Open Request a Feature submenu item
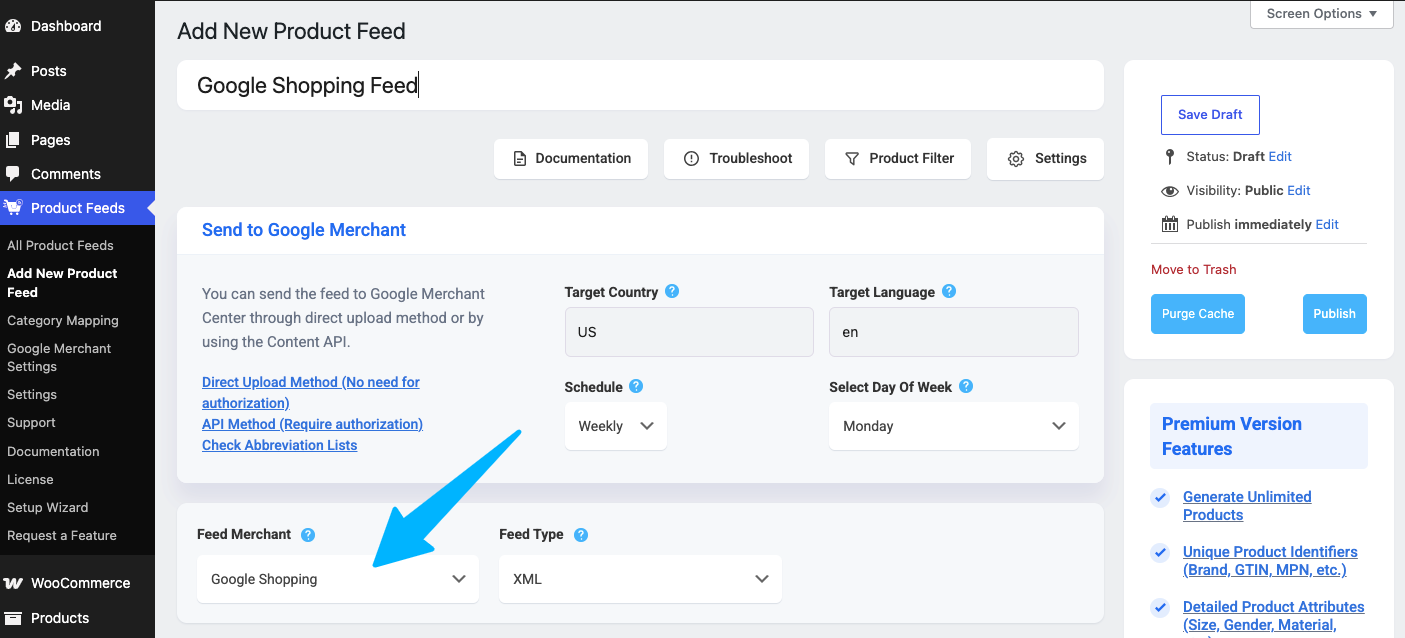 tap(62, 536)
